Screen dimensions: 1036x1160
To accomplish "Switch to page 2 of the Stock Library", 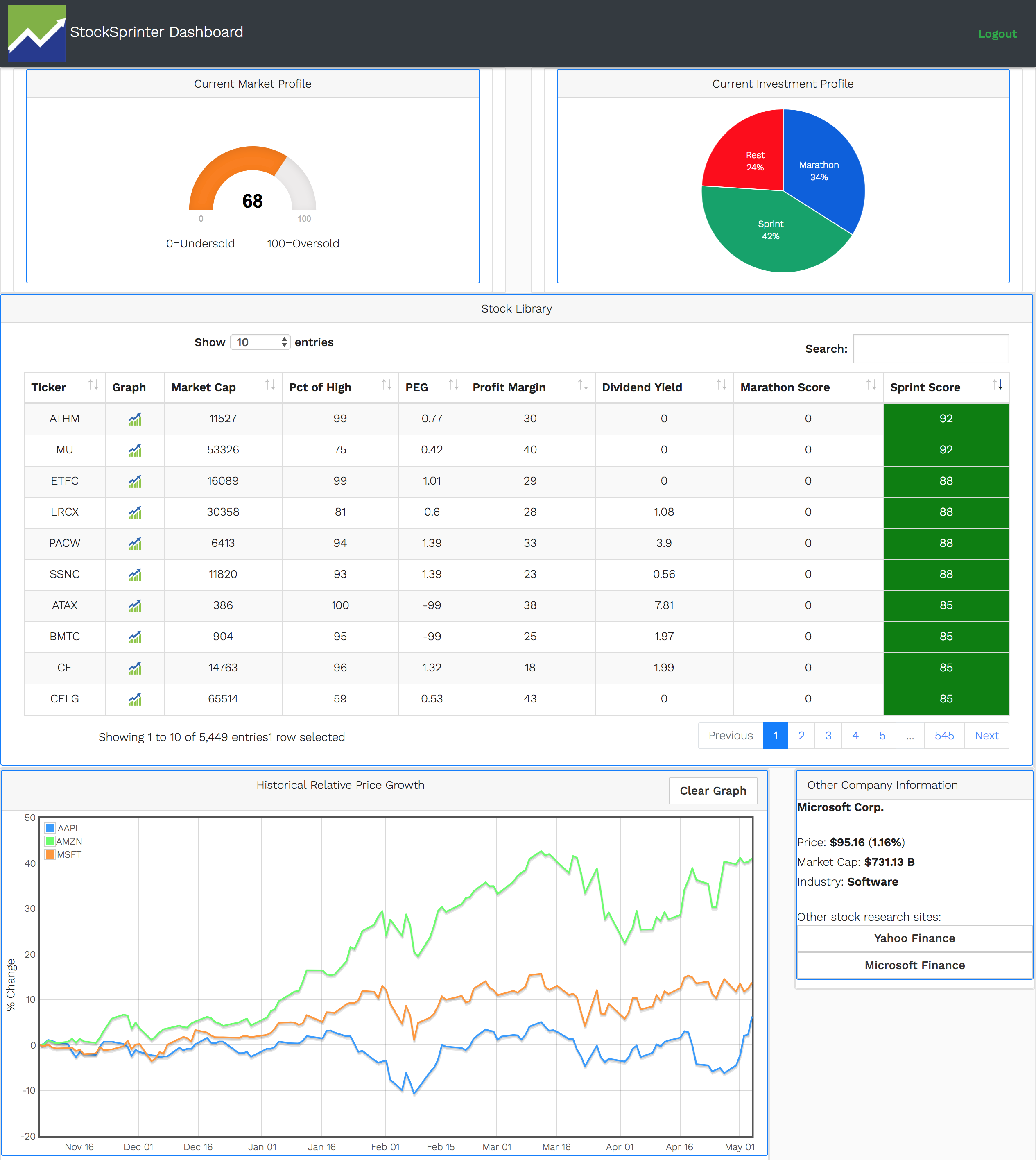I will 802,736.
